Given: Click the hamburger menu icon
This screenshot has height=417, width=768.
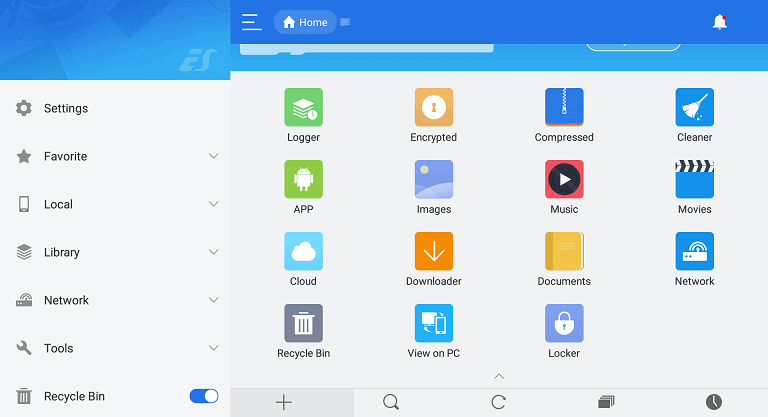Looking at the screenshot, I should coord(251,22).
